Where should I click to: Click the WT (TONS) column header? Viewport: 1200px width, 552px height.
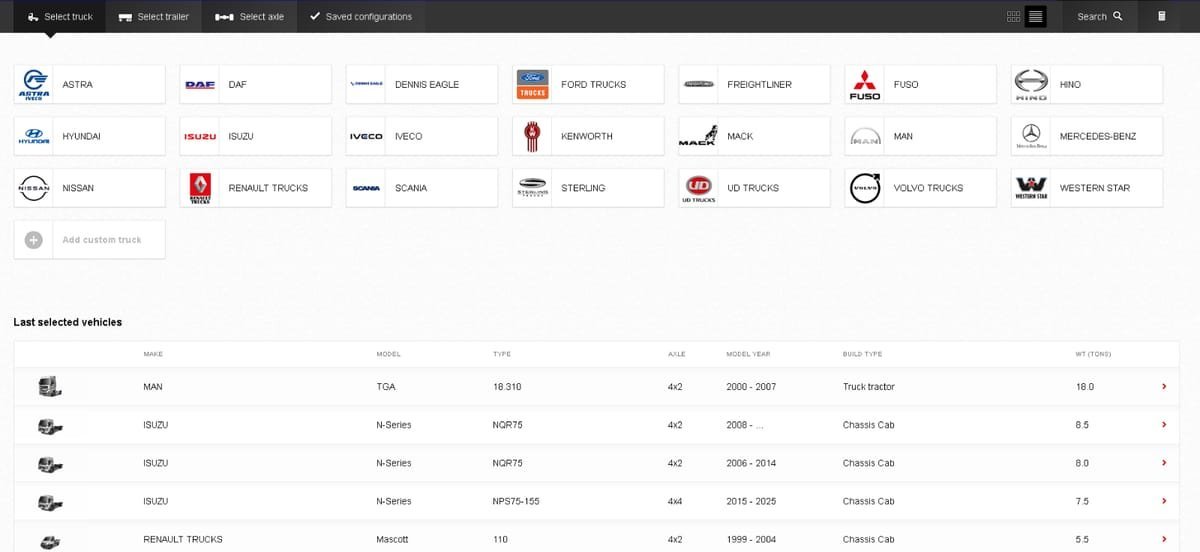pos(1093,354)
